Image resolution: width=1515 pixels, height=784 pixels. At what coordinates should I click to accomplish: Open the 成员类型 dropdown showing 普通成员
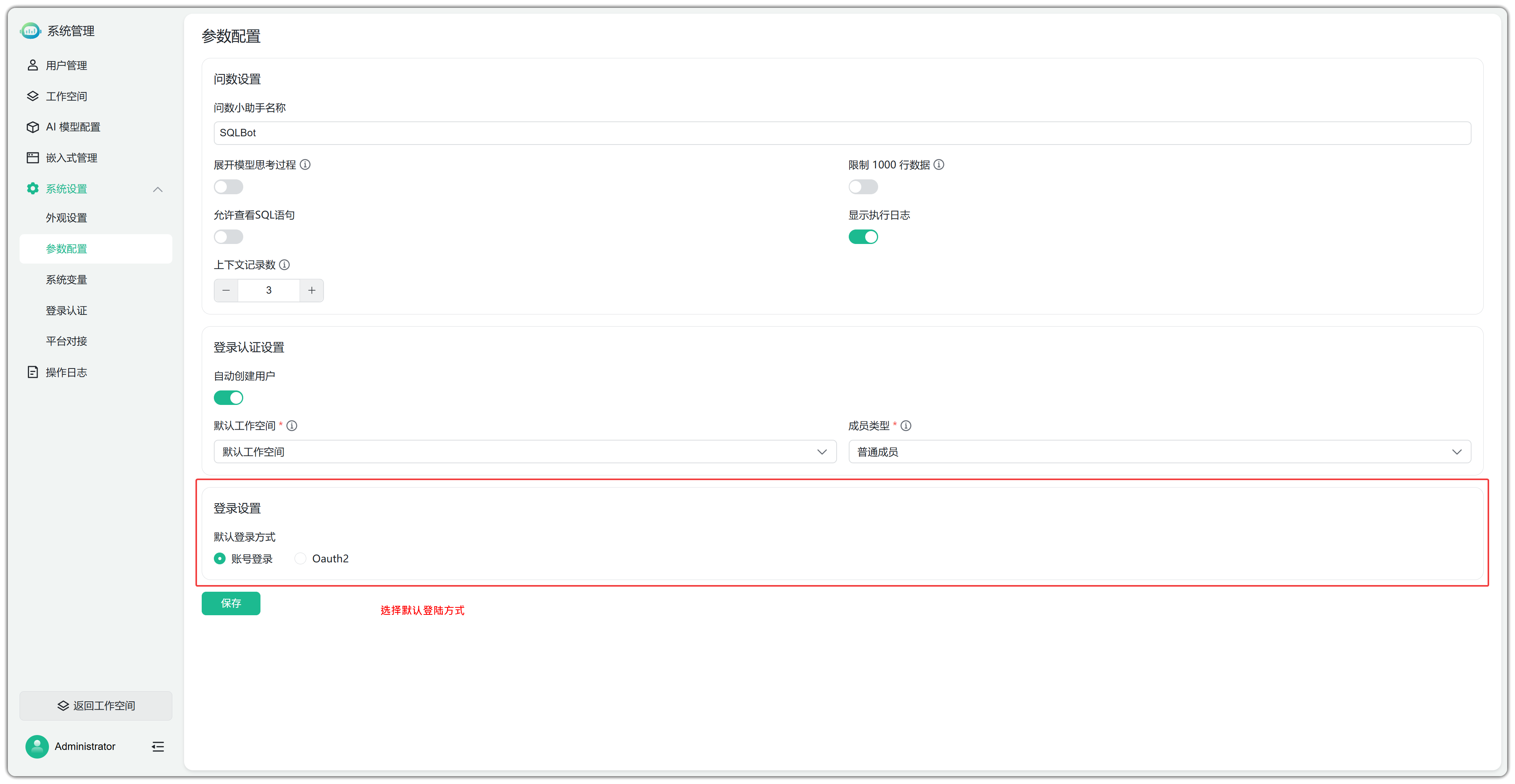pyautogui.click(x=1159, y=452)
